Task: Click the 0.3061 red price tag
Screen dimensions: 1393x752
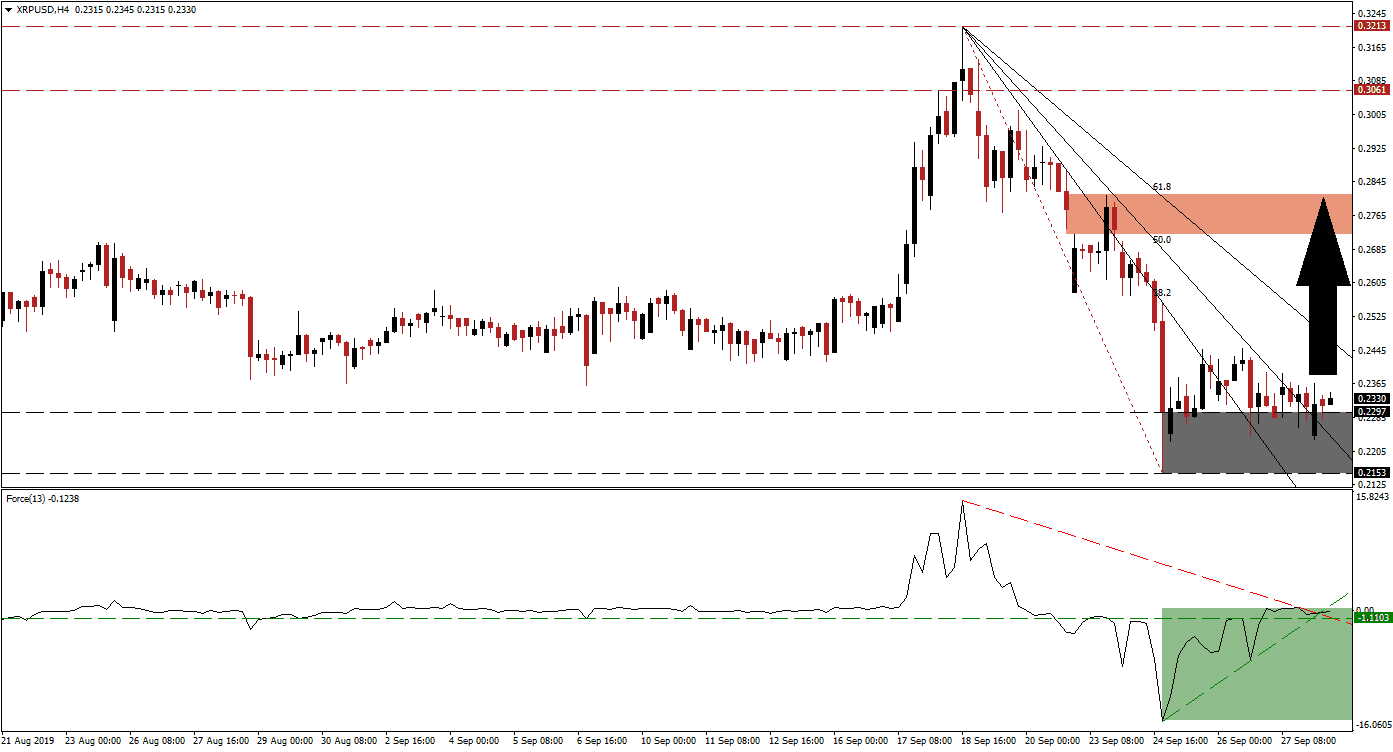Action: [1369, 90]
